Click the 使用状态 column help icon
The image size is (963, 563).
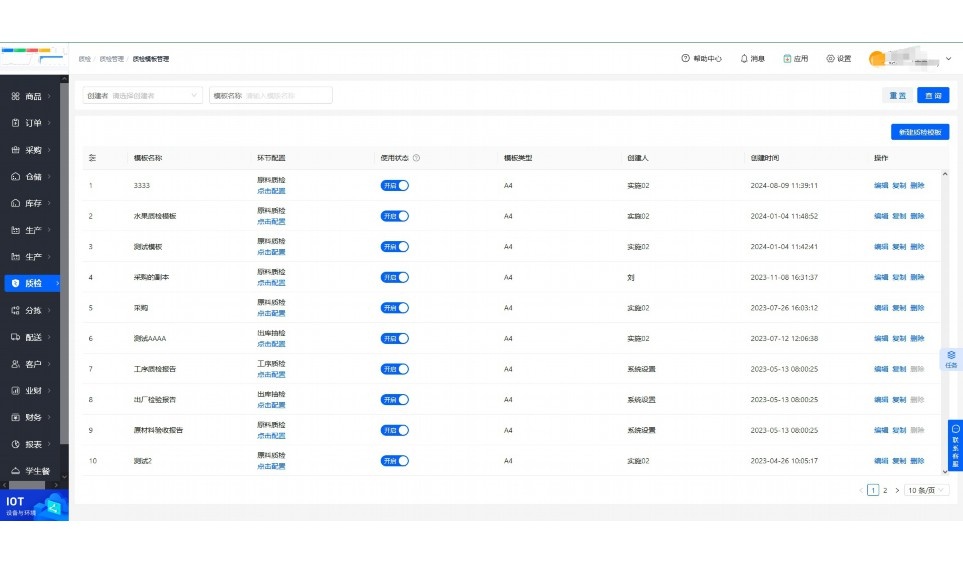[416, 158]
